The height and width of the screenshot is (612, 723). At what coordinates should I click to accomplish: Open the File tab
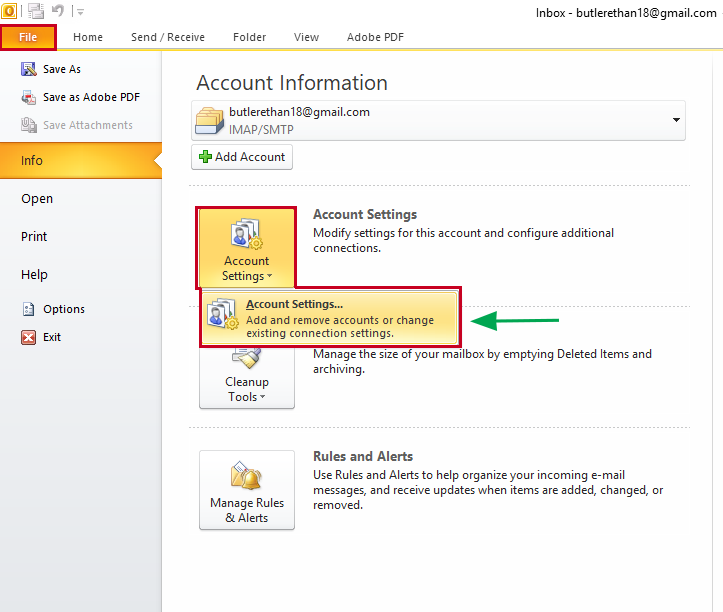pyautogui.click(x=28, y=37)
